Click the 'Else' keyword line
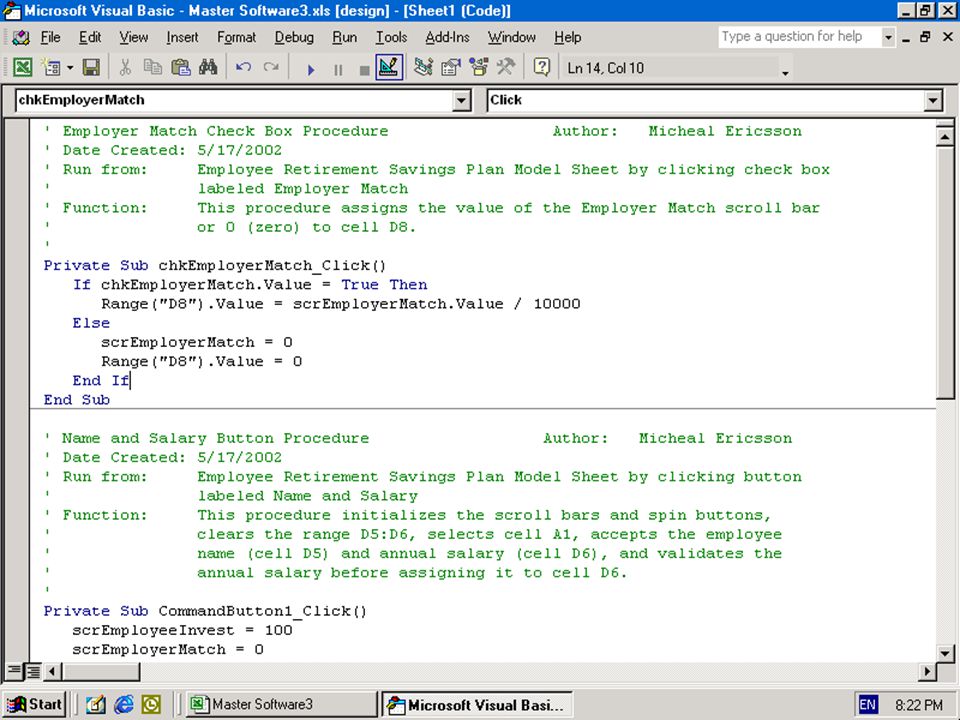This screenshot has width=960, height=720. 91,323
